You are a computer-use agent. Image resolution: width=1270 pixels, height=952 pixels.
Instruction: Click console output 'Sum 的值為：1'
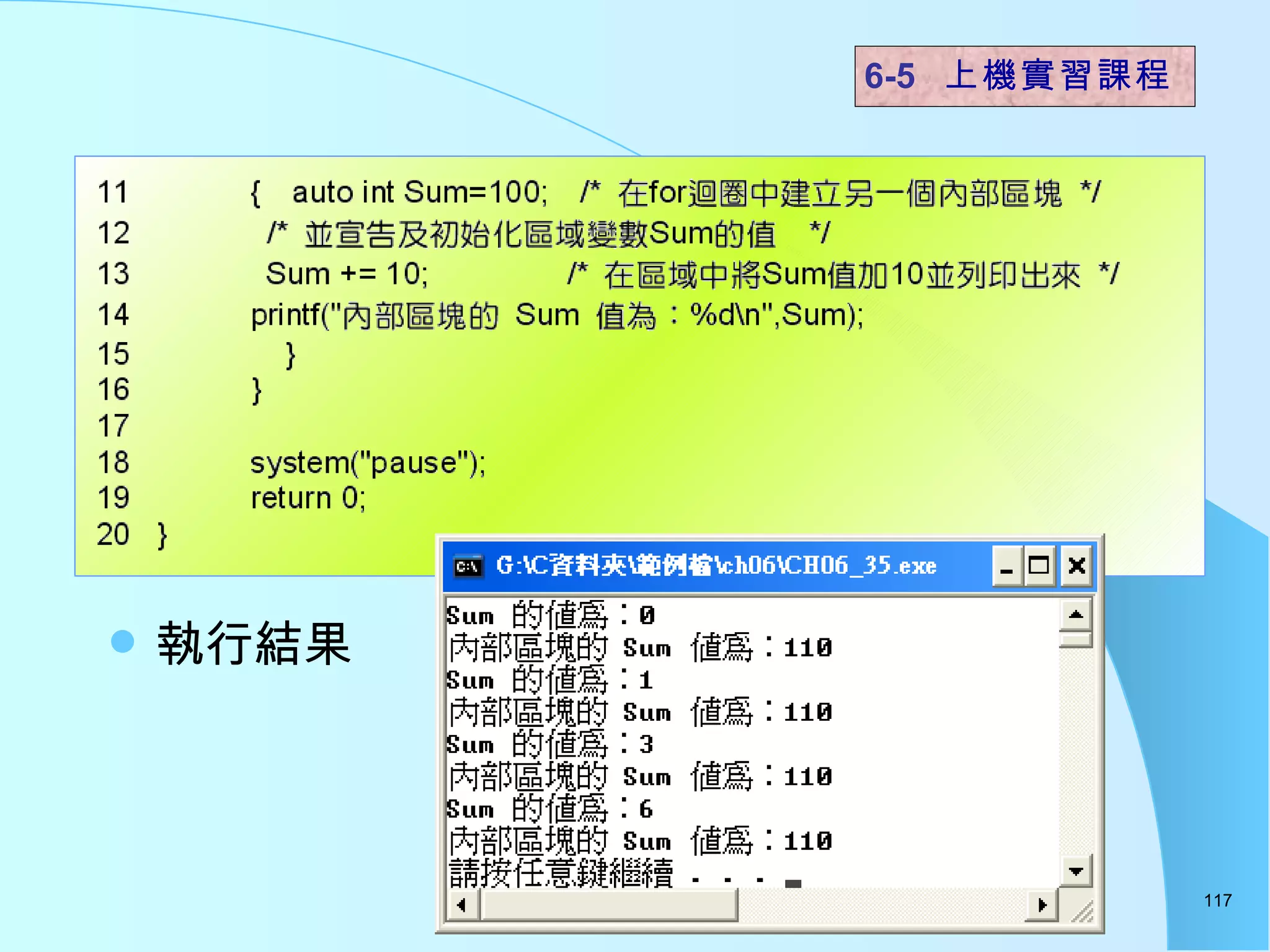click(549, 680)
